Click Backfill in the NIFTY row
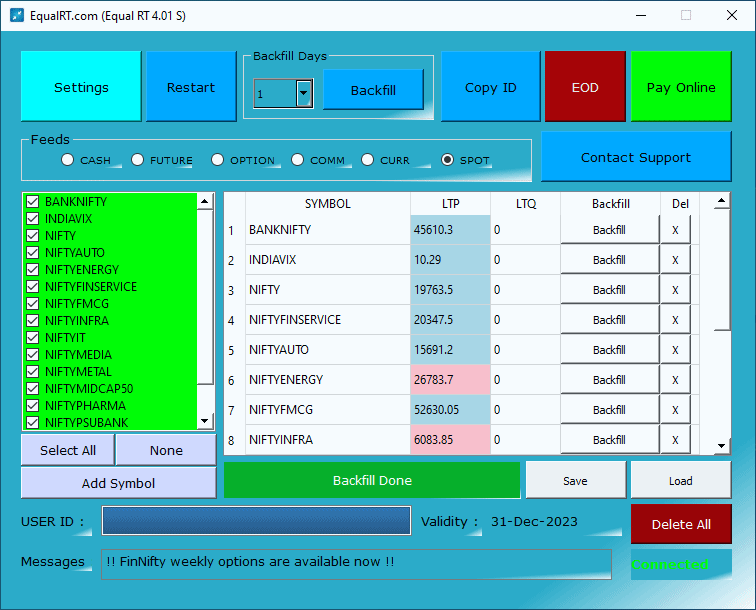 609,289
